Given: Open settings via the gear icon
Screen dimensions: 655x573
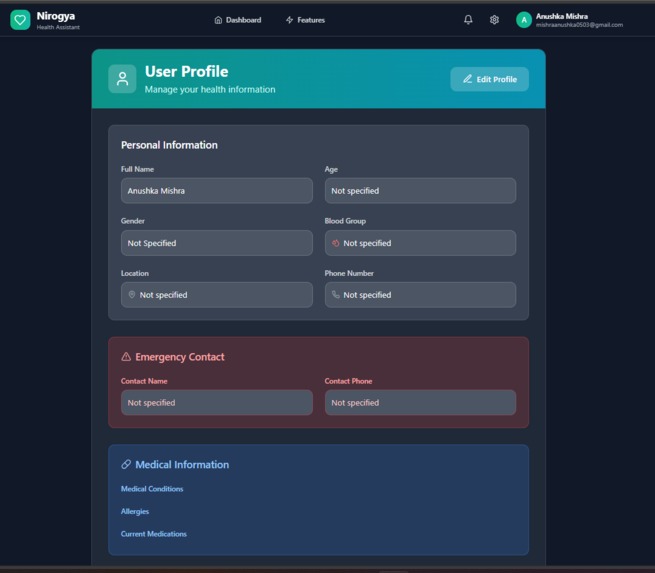Looking at the screenshot, I should click(x=494, y=20).
